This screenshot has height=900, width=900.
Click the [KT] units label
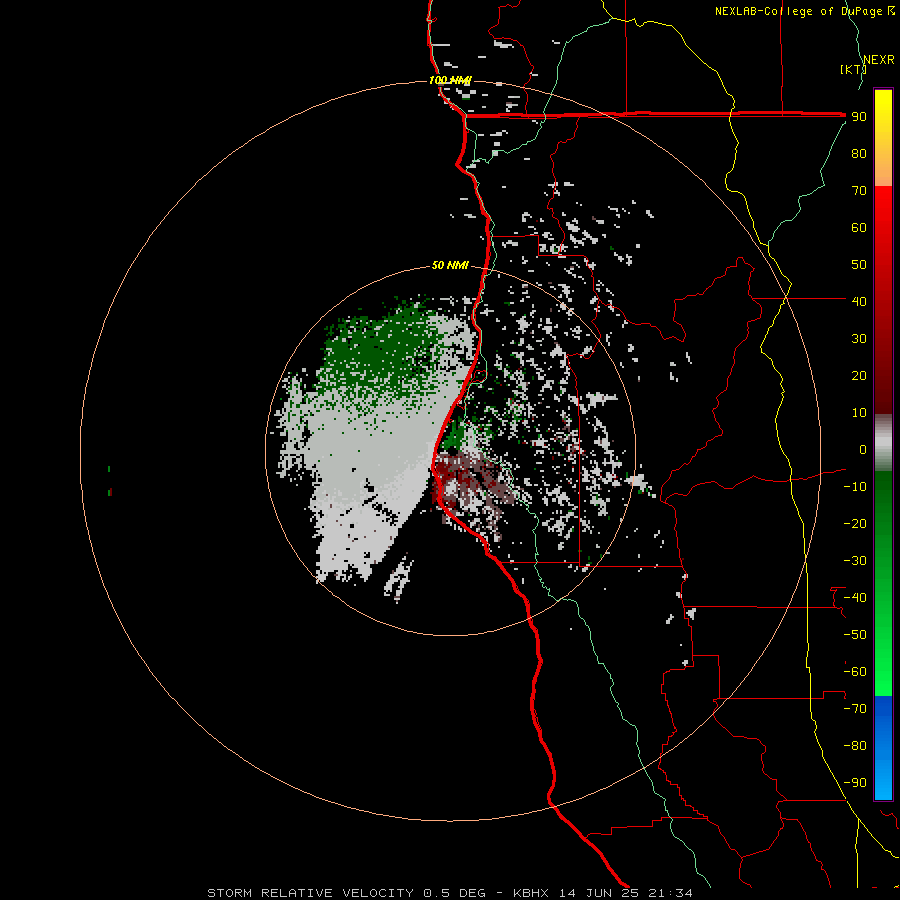coord(852,69)
